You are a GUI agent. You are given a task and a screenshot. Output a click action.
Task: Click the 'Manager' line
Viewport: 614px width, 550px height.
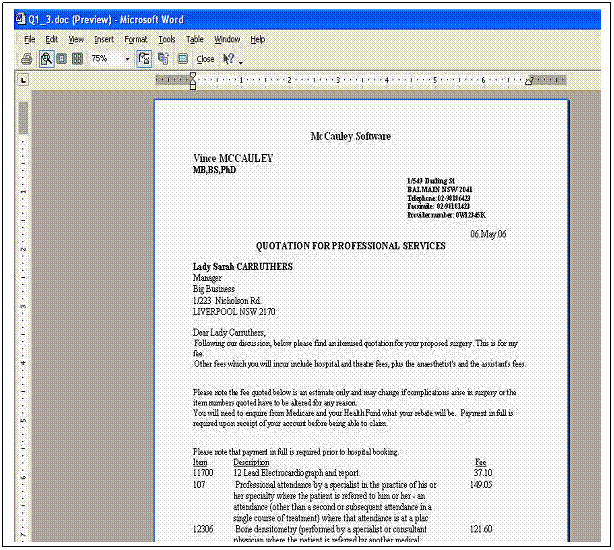coord(207,278)
